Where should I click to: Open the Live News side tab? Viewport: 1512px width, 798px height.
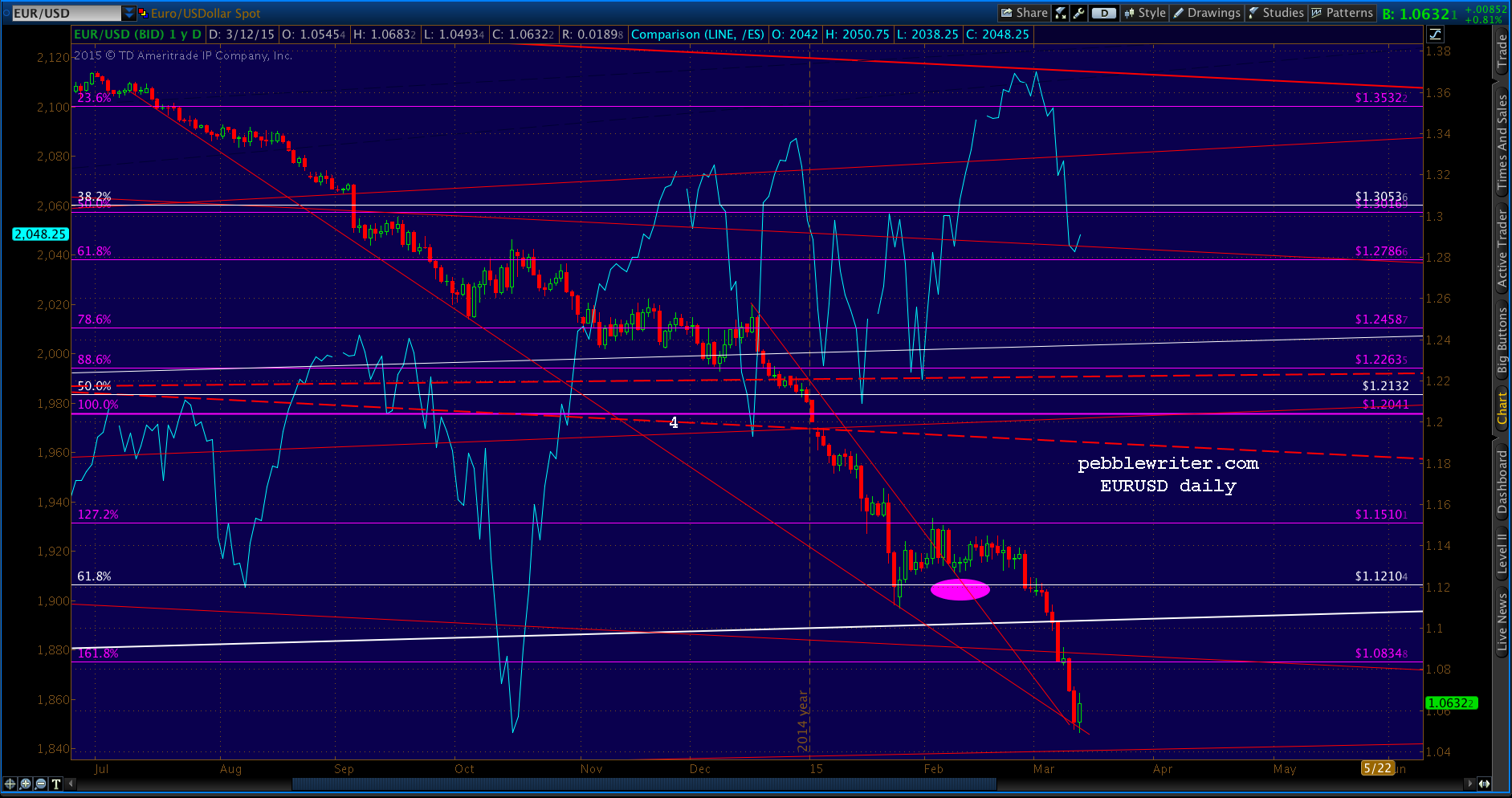click(1502, 621)
